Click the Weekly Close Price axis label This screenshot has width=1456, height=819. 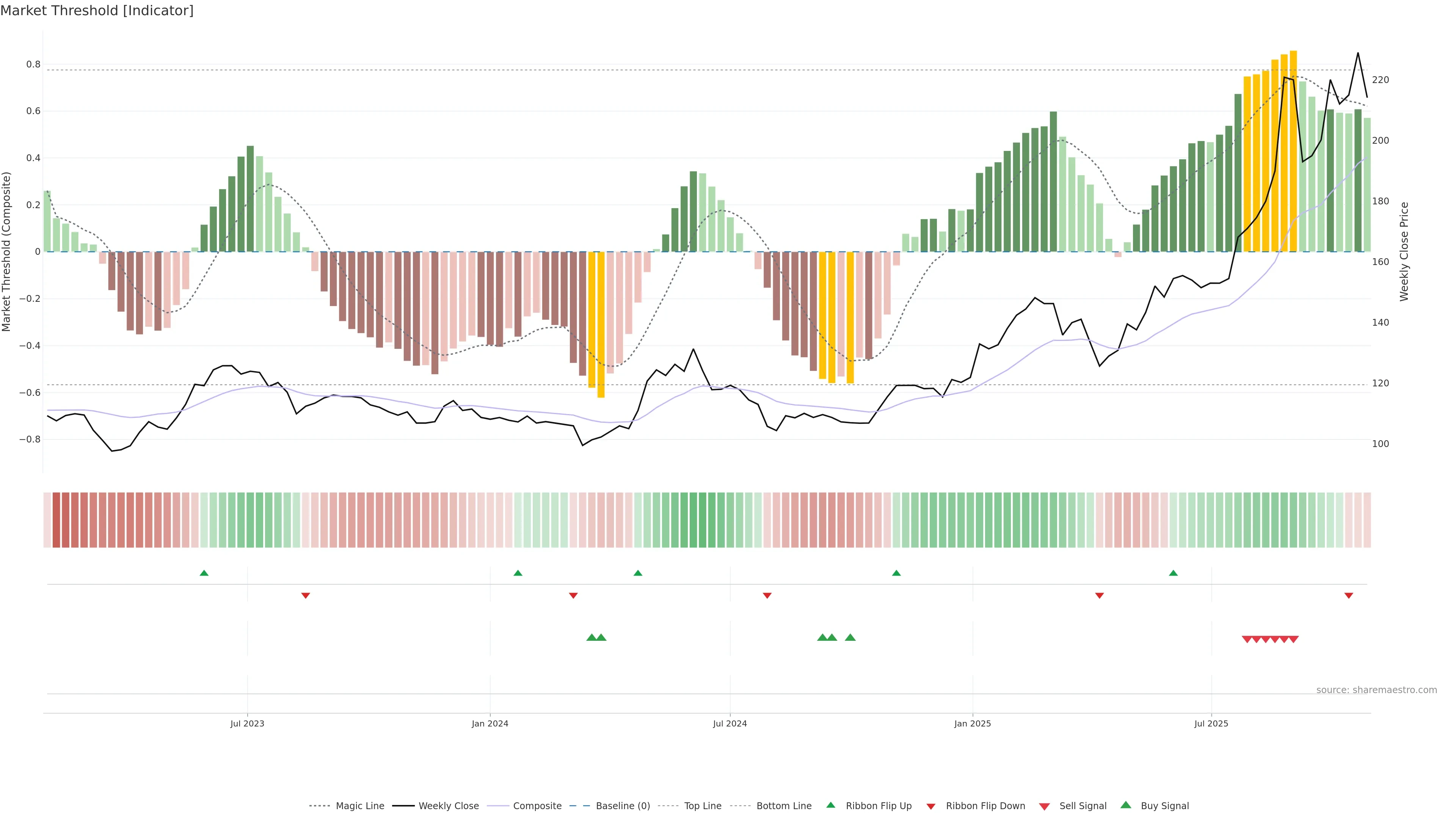coord(1404,251)
